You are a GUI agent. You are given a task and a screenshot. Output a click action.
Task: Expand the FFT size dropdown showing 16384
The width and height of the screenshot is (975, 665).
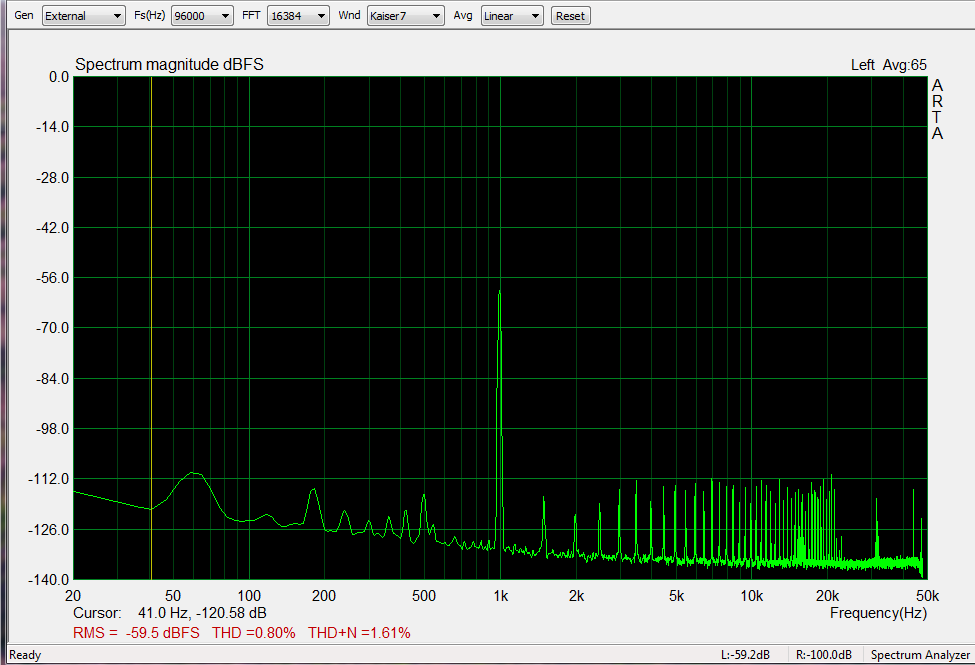coord(298,16)
